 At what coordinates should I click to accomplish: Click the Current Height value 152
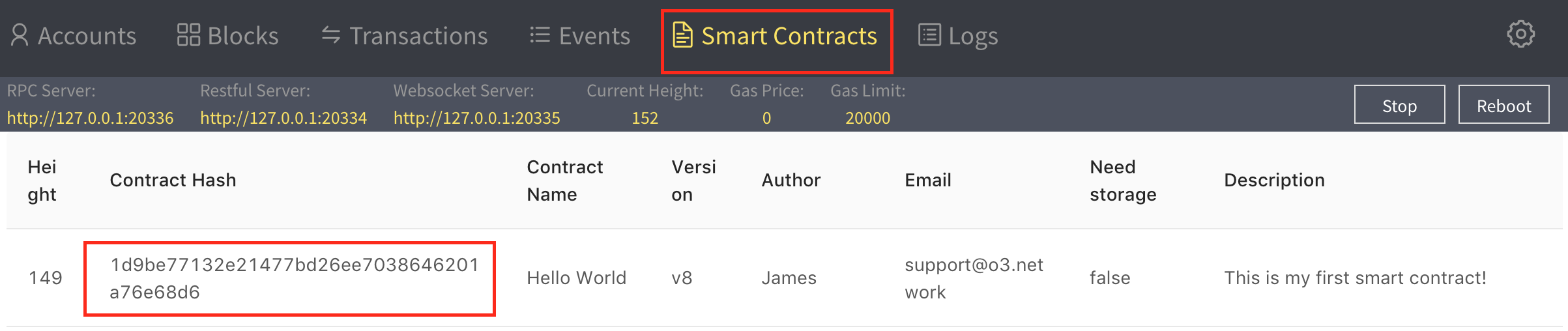(x=645, y=118)
